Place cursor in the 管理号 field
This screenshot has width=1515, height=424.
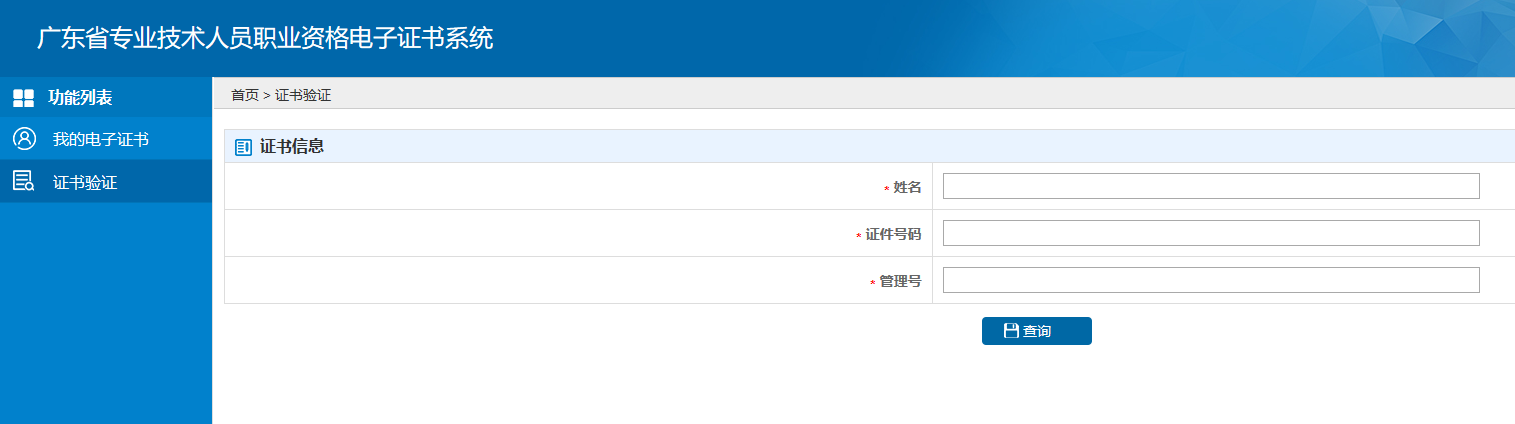[x=1210, y=280]
